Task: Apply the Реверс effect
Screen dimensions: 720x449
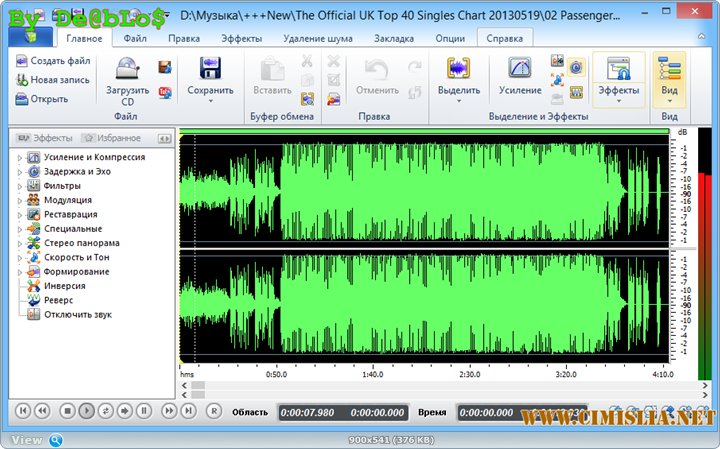Action: click(x=57, y=300)
